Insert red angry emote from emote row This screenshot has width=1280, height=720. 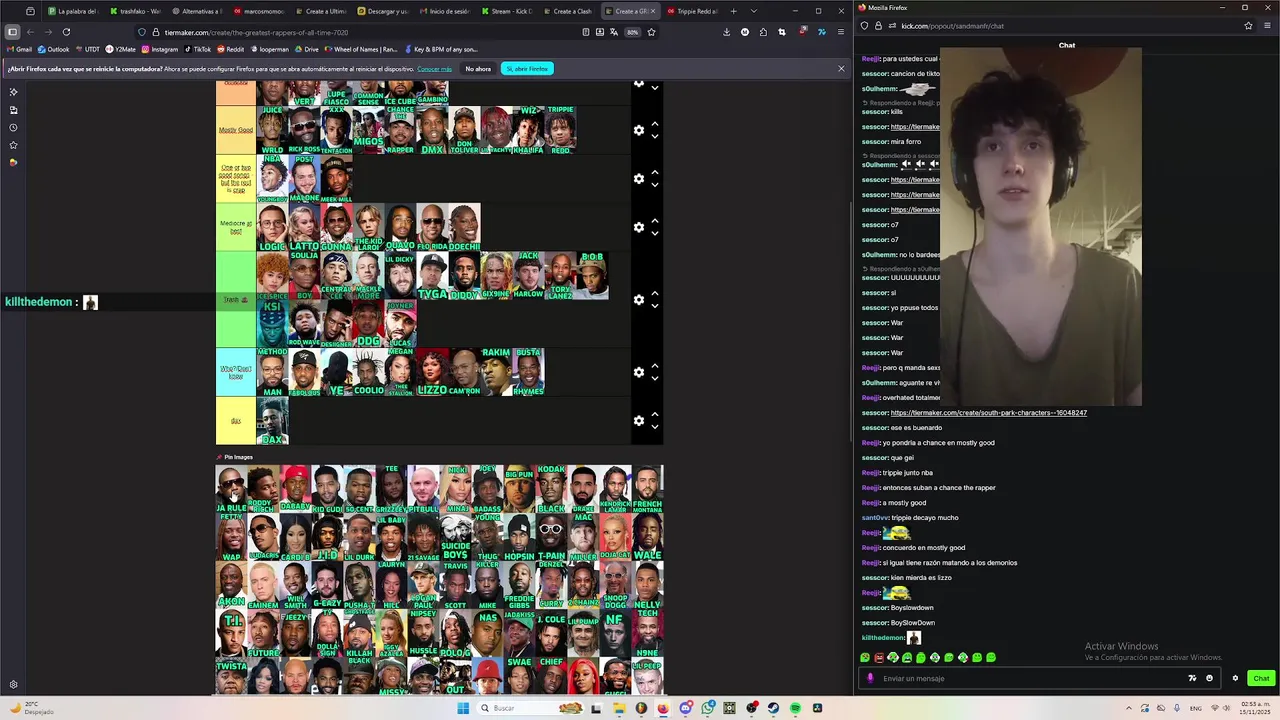coord(879,657)
